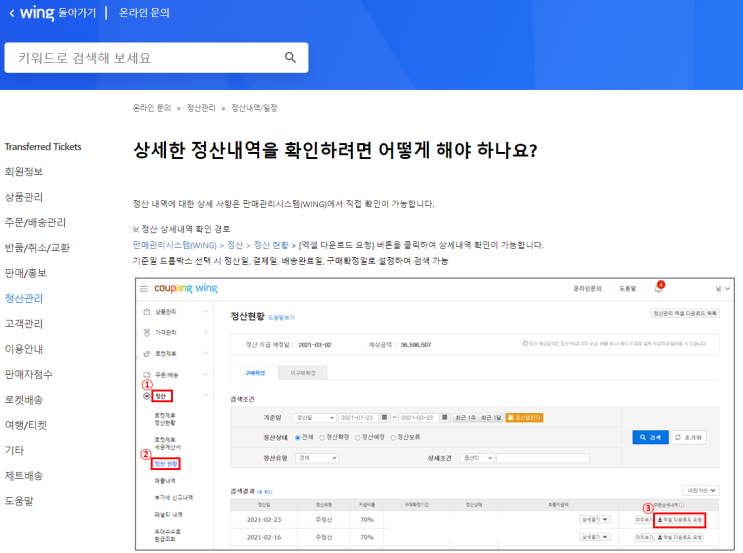Switch to the 미구매확정 tab
Screen dimensions: 743x553
(x=303, y=373)
